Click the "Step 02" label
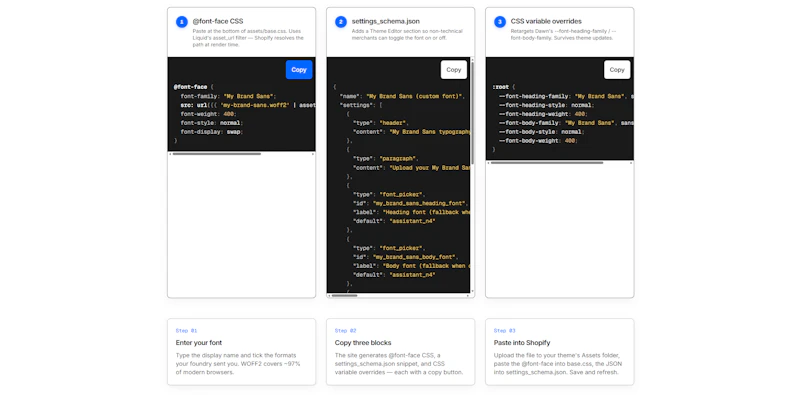 tap(345, 331)
